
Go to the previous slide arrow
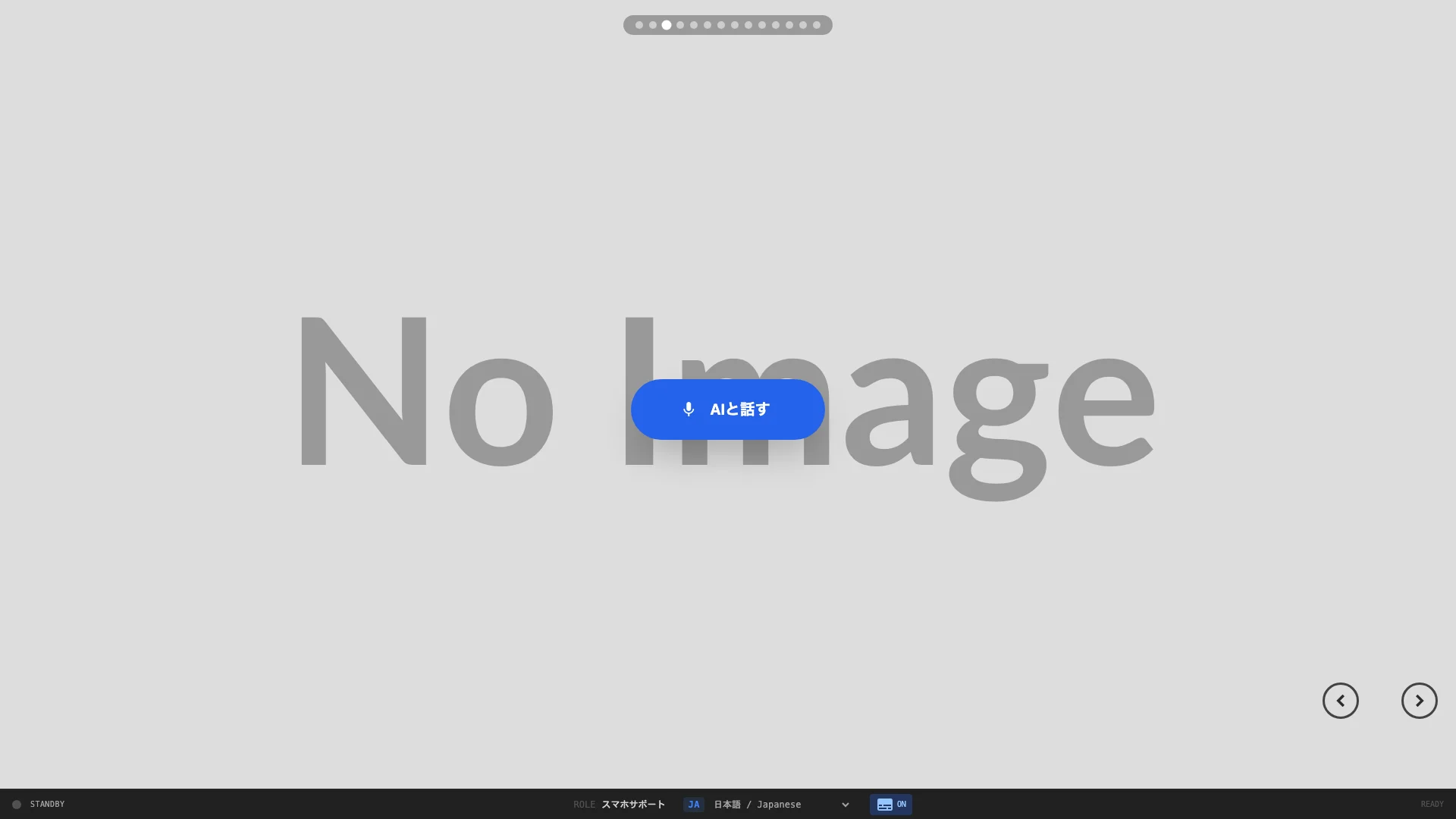point(1340,701)
